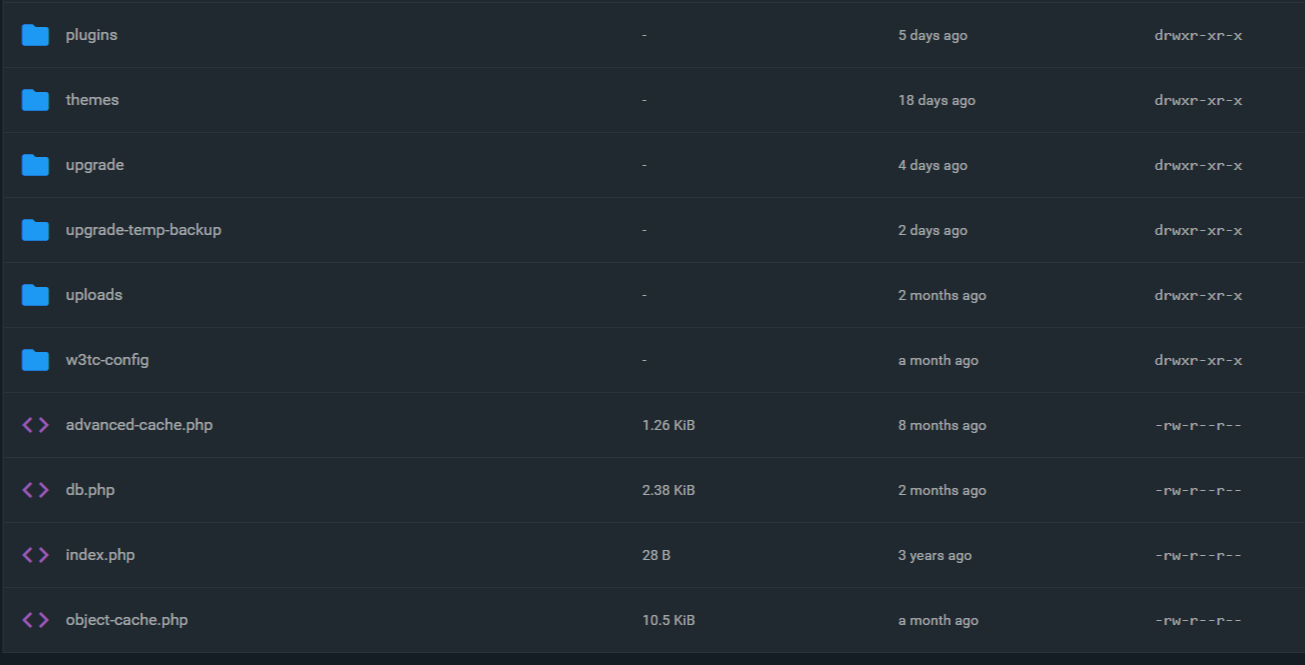Open the object-cache.php file name

[126, 620]
